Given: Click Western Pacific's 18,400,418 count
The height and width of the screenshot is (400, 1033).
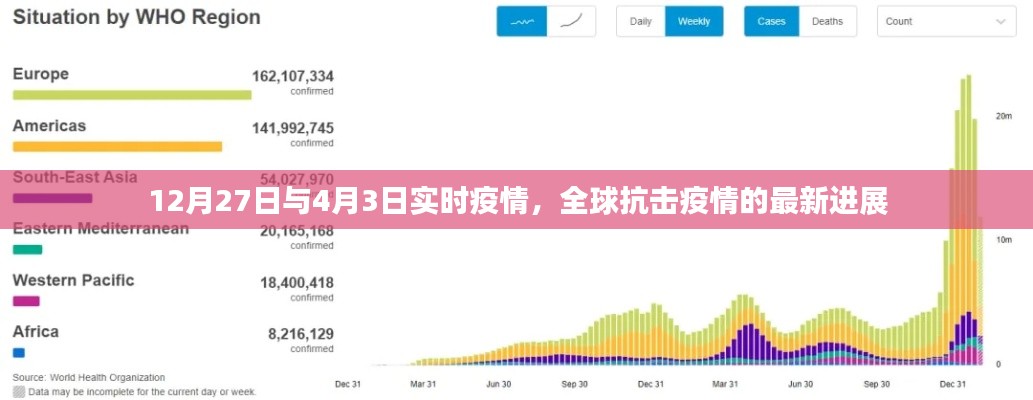Looking at the screenshot, I should tap(296, 283).
